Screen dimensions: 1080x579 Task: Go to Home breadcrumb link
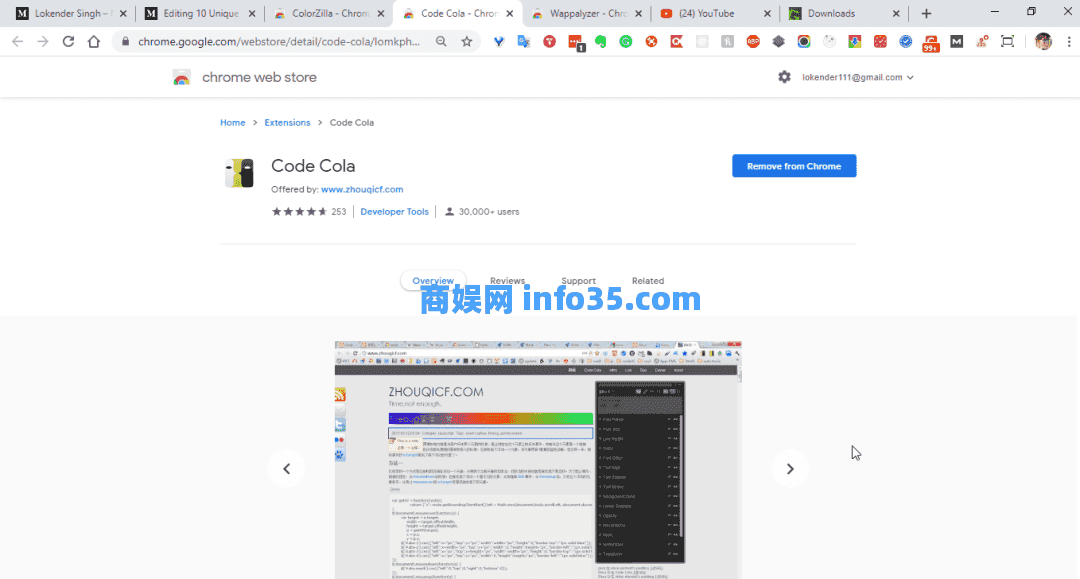pyautogui.click(x=232, y=123)
